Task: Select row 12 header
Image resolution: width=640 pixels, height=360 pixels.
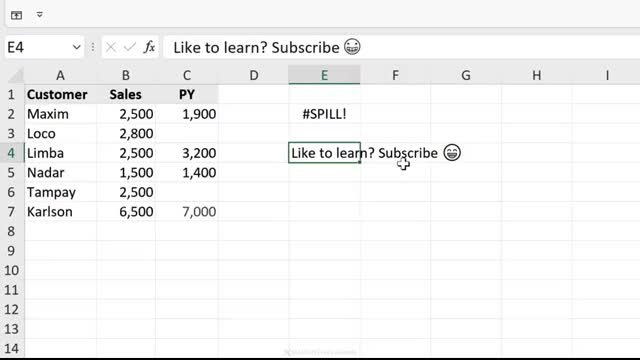Action: click(x=11, y=310)
